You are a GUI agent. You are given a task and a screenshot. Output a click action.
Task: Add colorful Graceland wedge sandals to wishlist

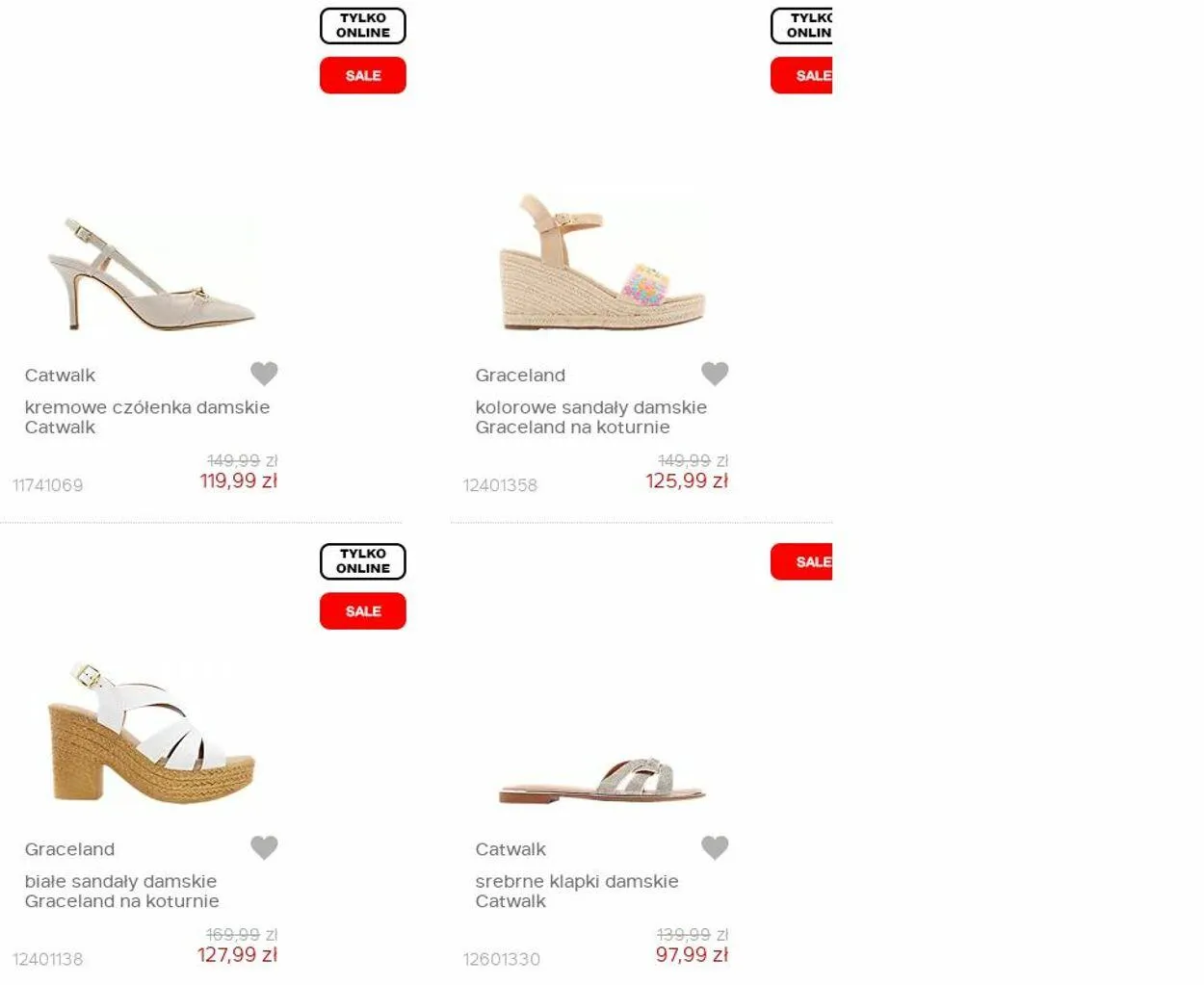[715, 373]
